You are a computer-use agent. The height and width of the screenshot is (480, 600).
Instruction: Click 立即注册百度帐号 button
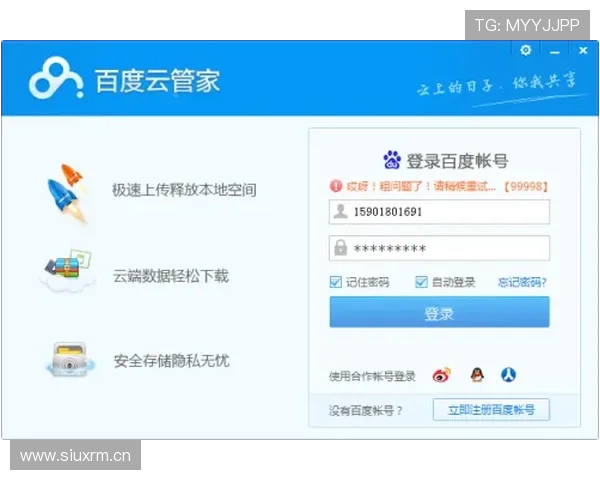pyautogui.click(x=491, y=410)
